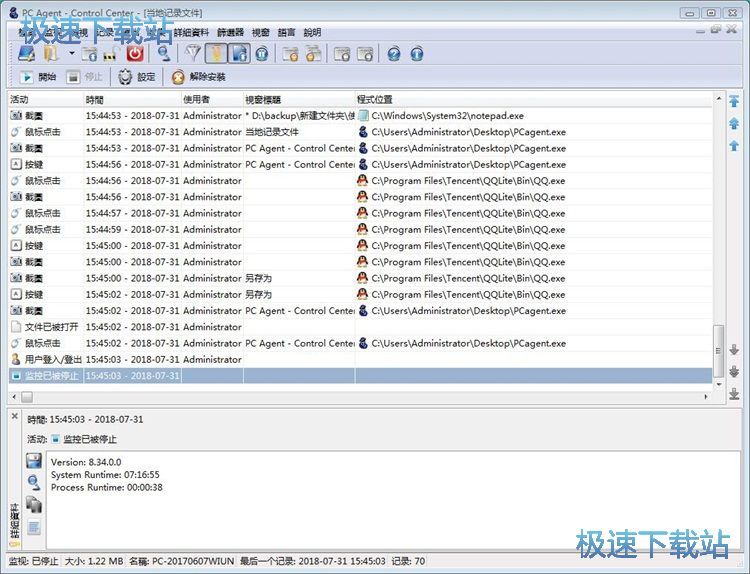Click the window info icon beside the lock
Viewport: 750px width, 574px height.
tap(89, 54)
